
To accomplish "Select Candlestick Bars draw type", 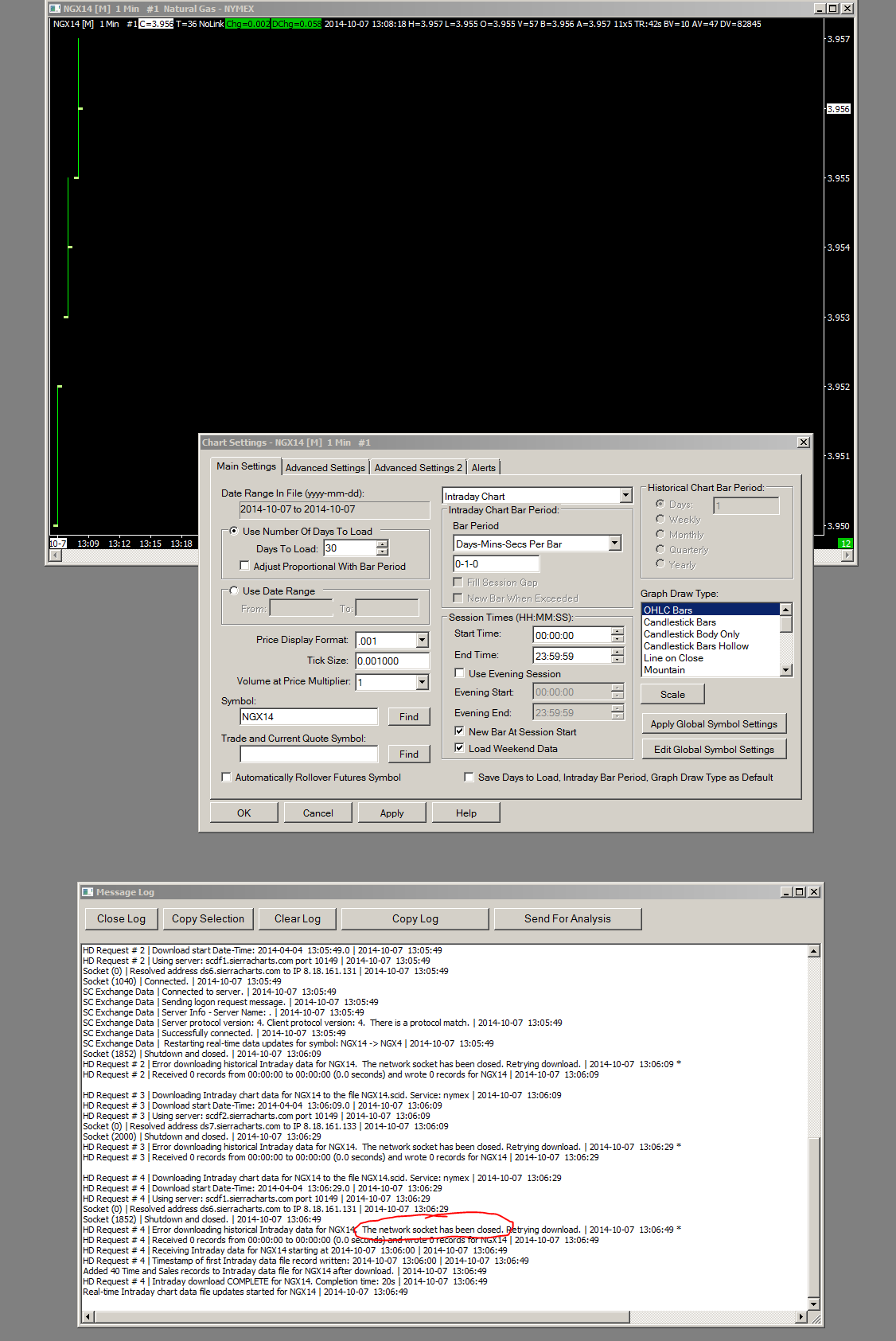I will (x=711, y=622).
